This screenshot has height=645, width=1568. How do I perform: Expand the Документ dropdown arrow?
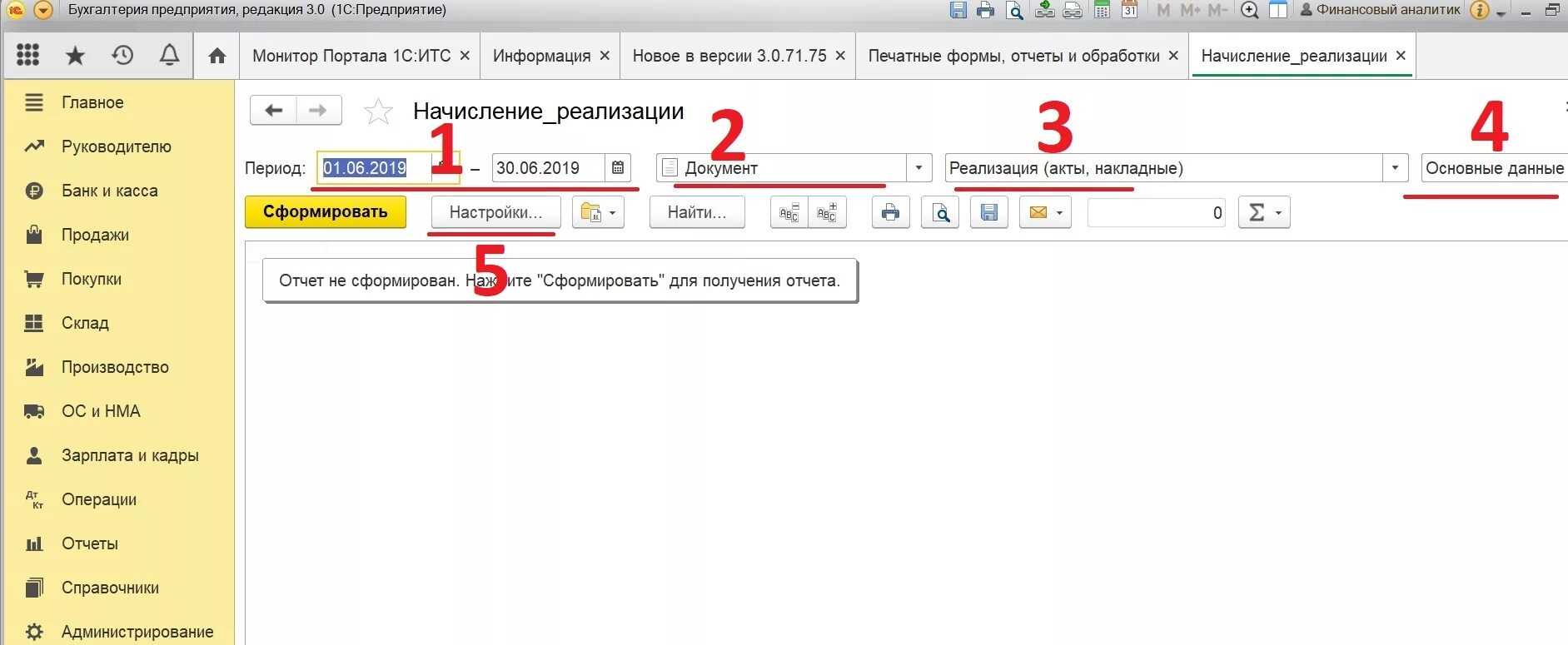[918, 167]
